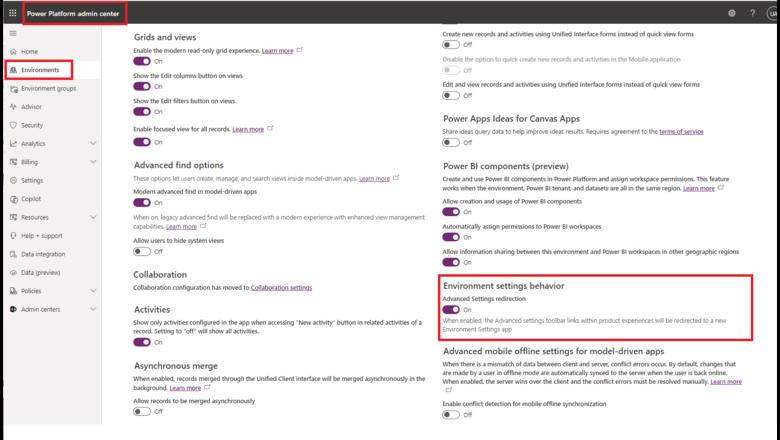Image resolution: width=780 pixels, height=440 pixels.
Task: Click the Billing icon in the sidebar
Action: point(13,162)
